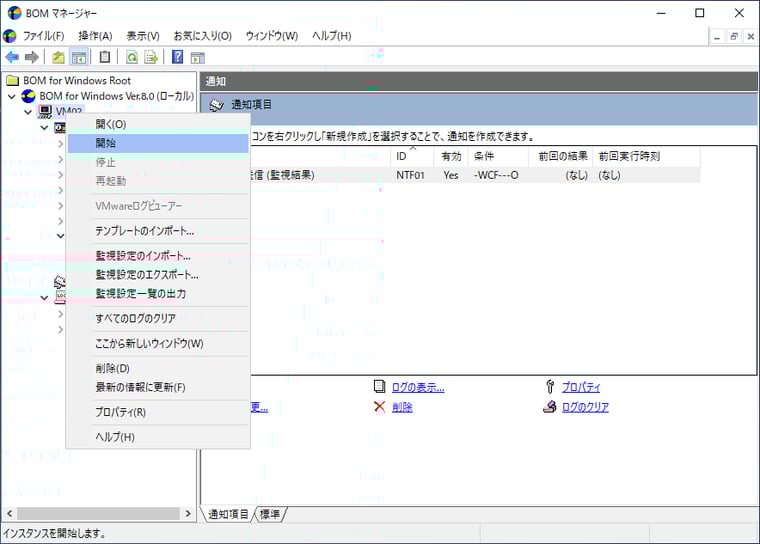Collapse the BOM for Windows Ver.8.0 node
The height and width of the screenshot is (544, 760).
[12, 96]
